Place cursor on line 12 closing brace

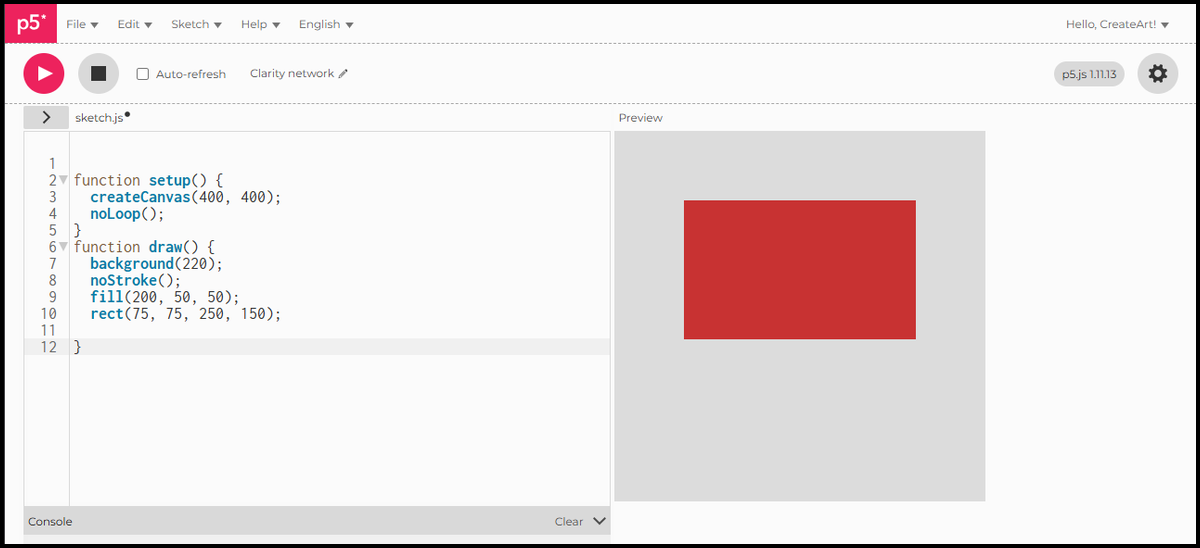tap(77, 347)
